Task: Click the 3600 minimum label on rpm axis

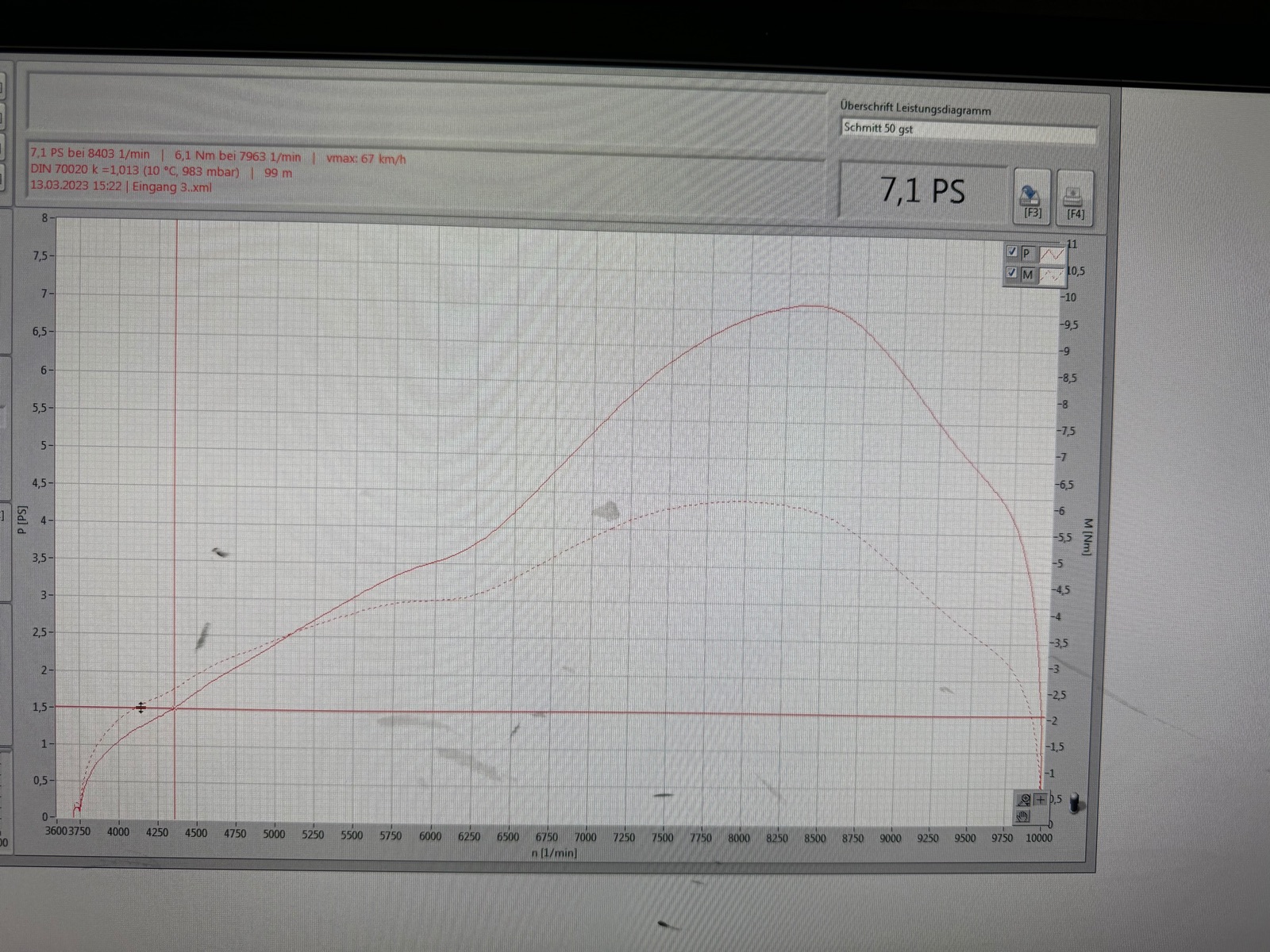Action: click(56, 831)
